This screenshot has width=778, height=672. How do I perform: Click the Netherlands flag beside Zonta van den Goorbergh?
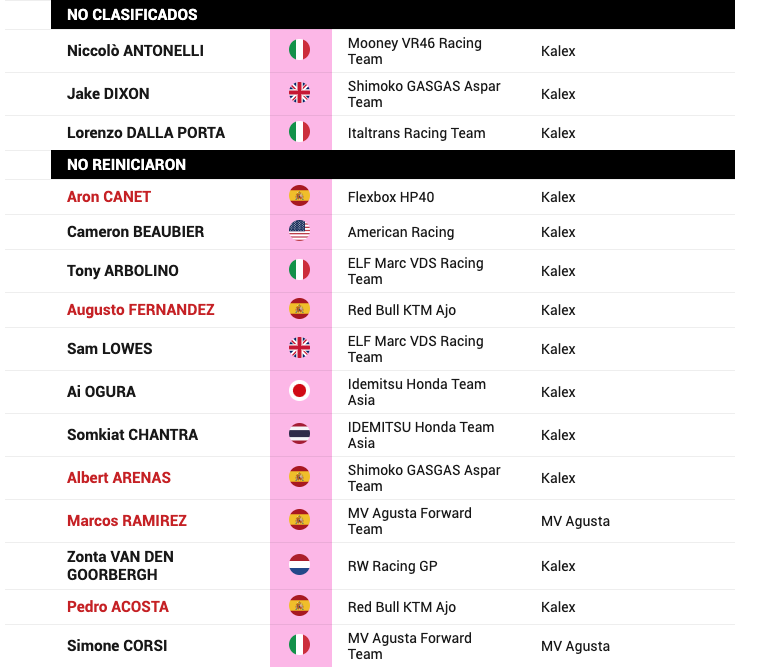(x=299, y=565)
